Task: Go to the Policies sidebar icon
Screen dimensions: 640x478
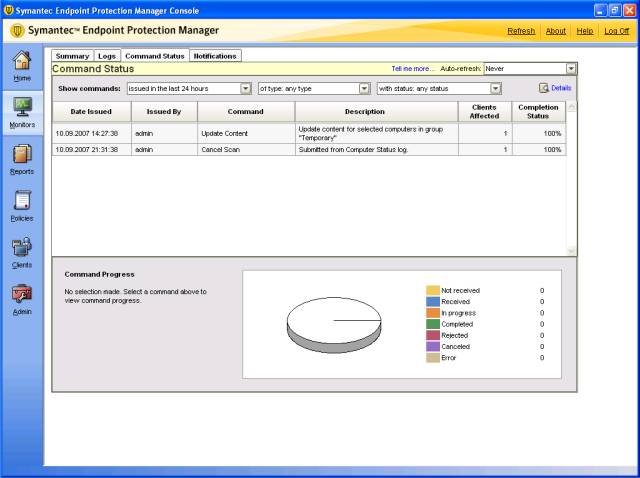Action: (22, 201)
